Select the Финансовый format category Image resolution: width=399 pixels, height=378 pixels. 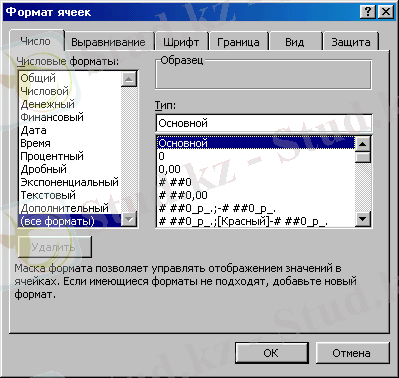coord(70,117)
